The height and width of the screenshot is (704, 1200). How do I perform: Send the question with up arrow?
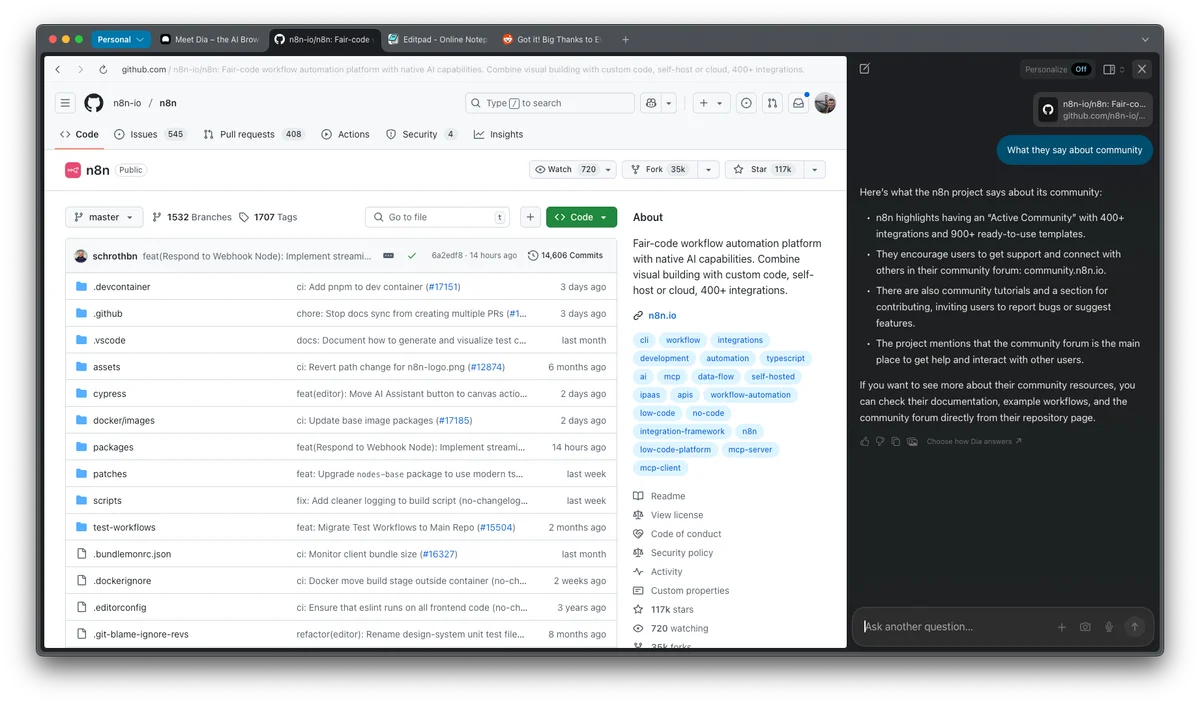[1133, 627]
